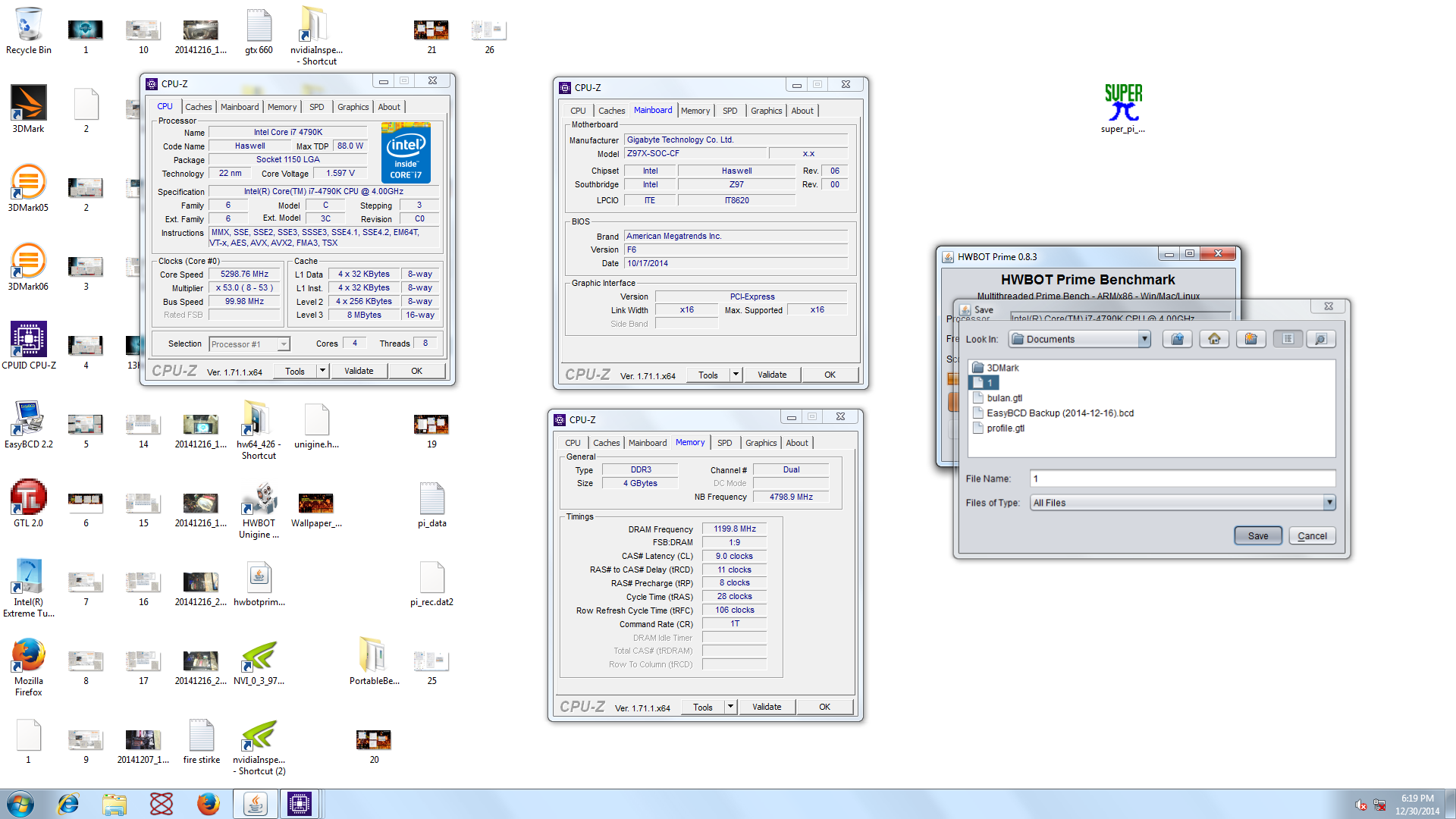Screen dimensions: 1456x819
Task: Select GTL 2.0 desktop shortcut
Action: click(x=29, y=504)
